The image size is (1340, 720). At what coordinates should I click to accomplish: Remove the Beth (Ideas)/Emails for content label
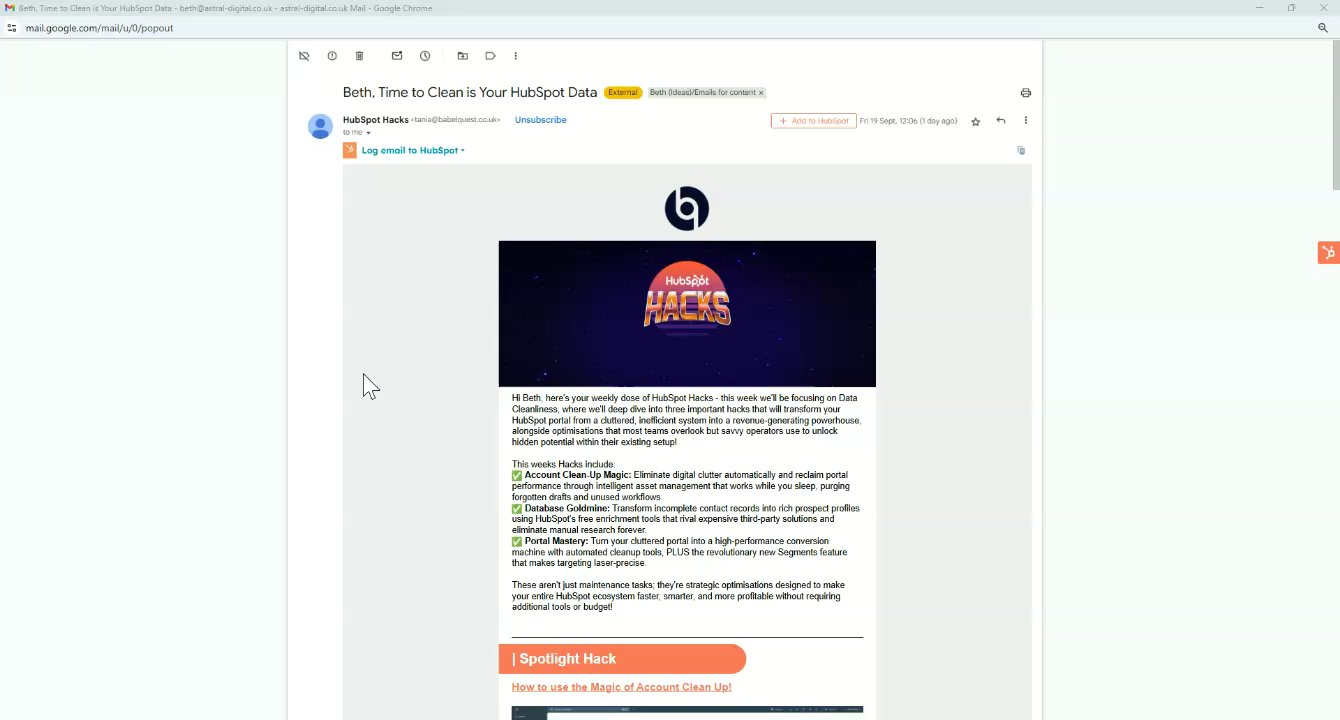[x=761, y=93]
